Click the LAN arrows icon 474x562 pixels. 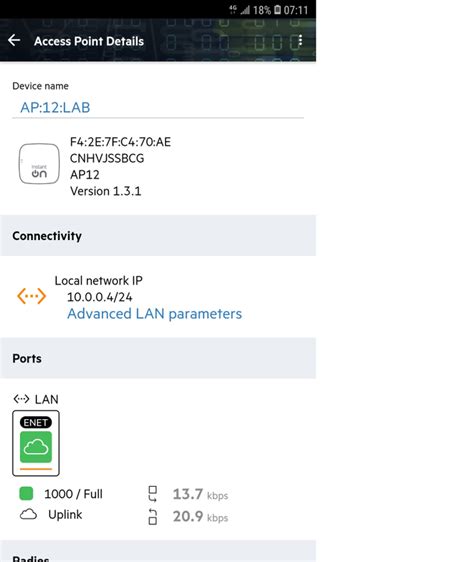coord(21,399)
